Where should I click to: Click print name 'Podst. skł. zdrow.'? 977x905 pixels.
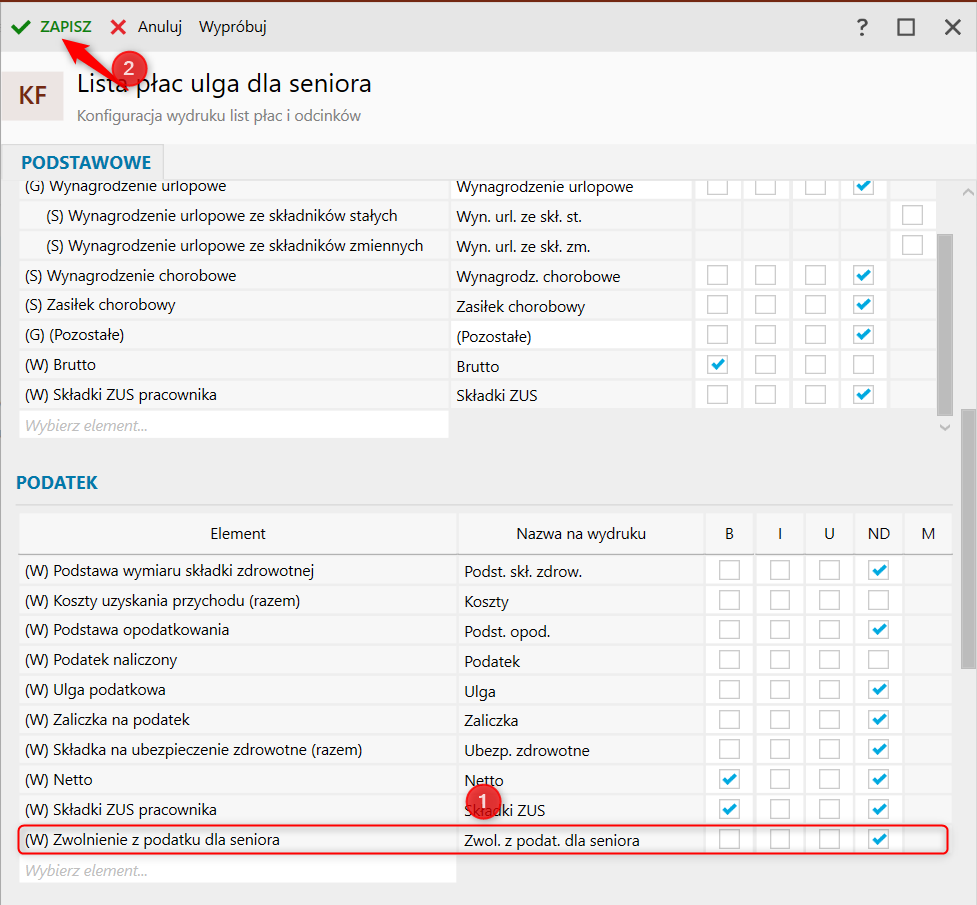tap(523, 572)
